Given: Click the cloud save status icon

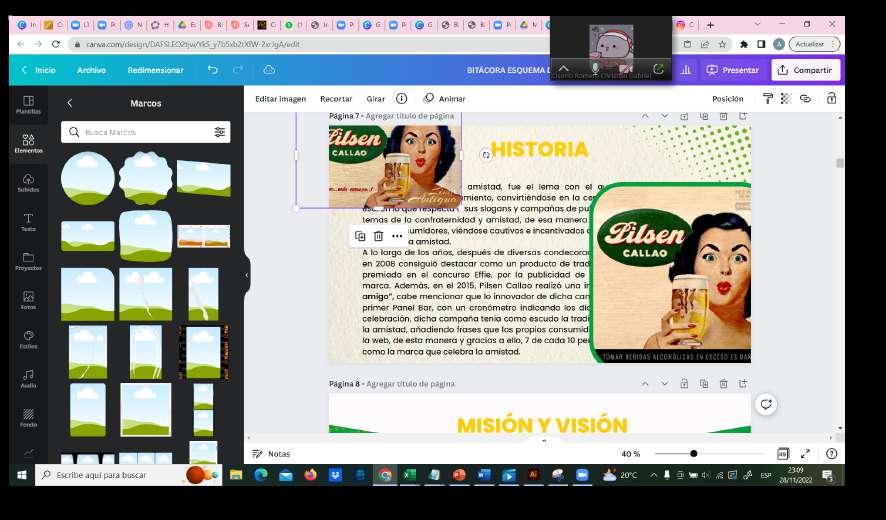Looking at the screenshot, I should pos(269,70).
